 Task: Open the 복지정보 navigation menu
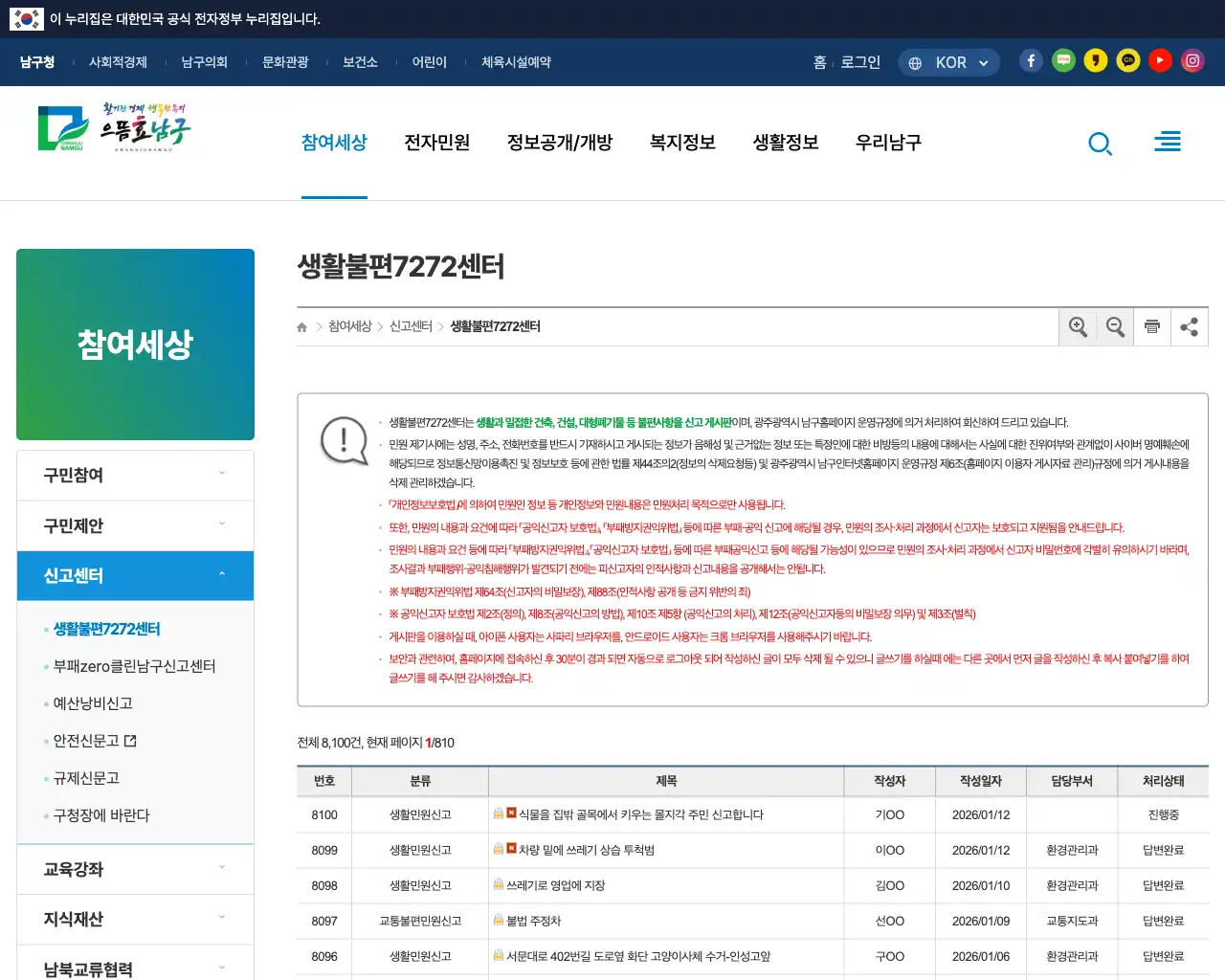click(681, 142)
